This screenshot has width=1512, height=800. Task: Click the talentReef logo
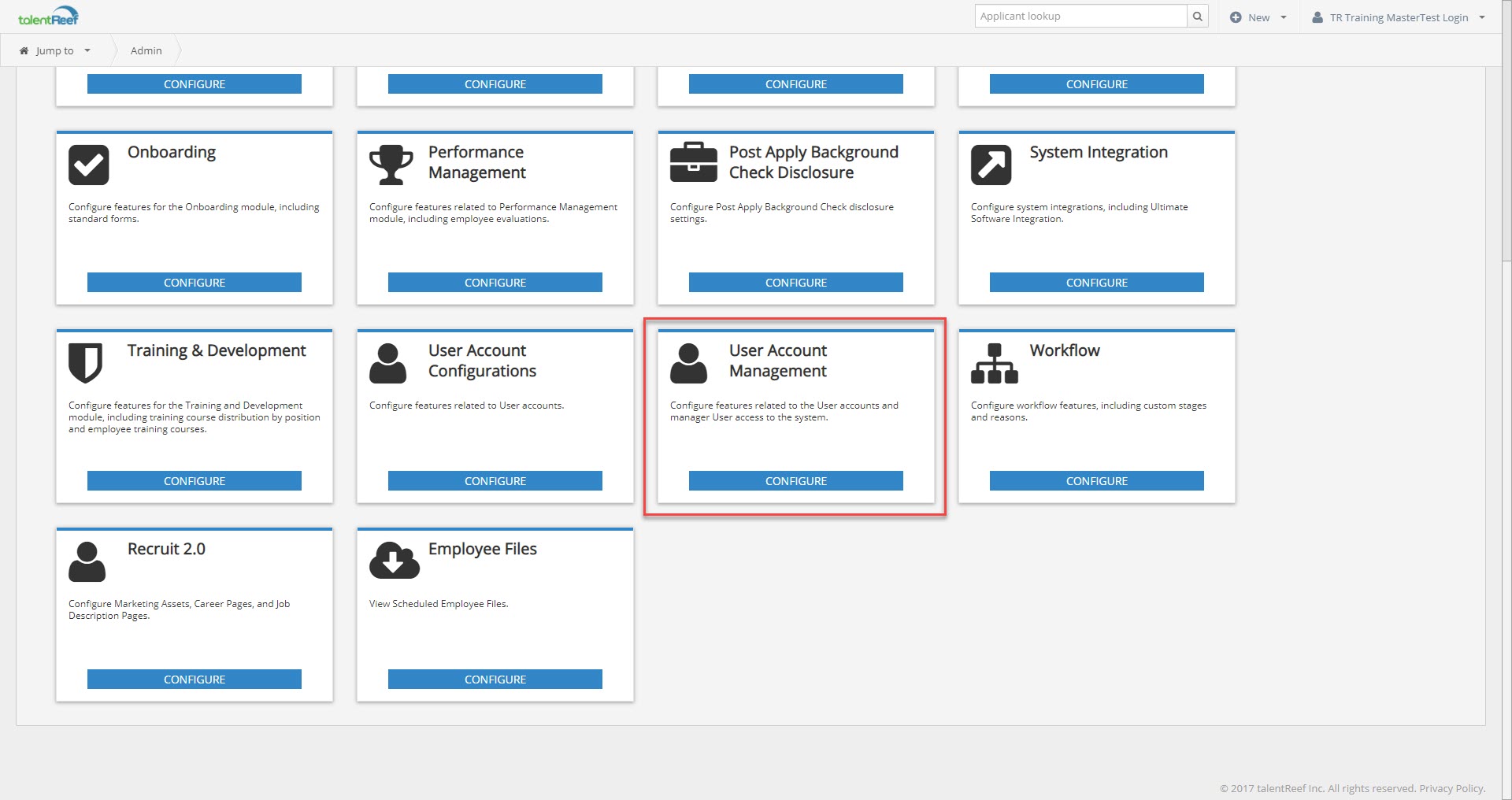[x=48, y=17]
